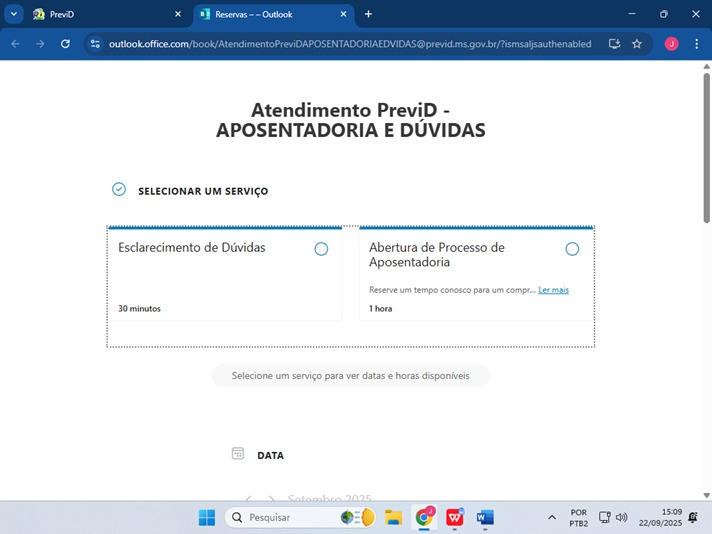This screenshot has width=712, height=534.
Task: Click the 1 hora duration text
Action: tap(381, 309)
